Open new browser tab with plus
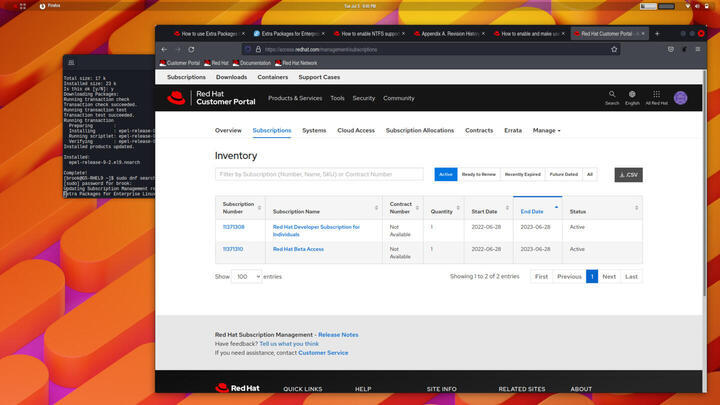 [657, 34]
